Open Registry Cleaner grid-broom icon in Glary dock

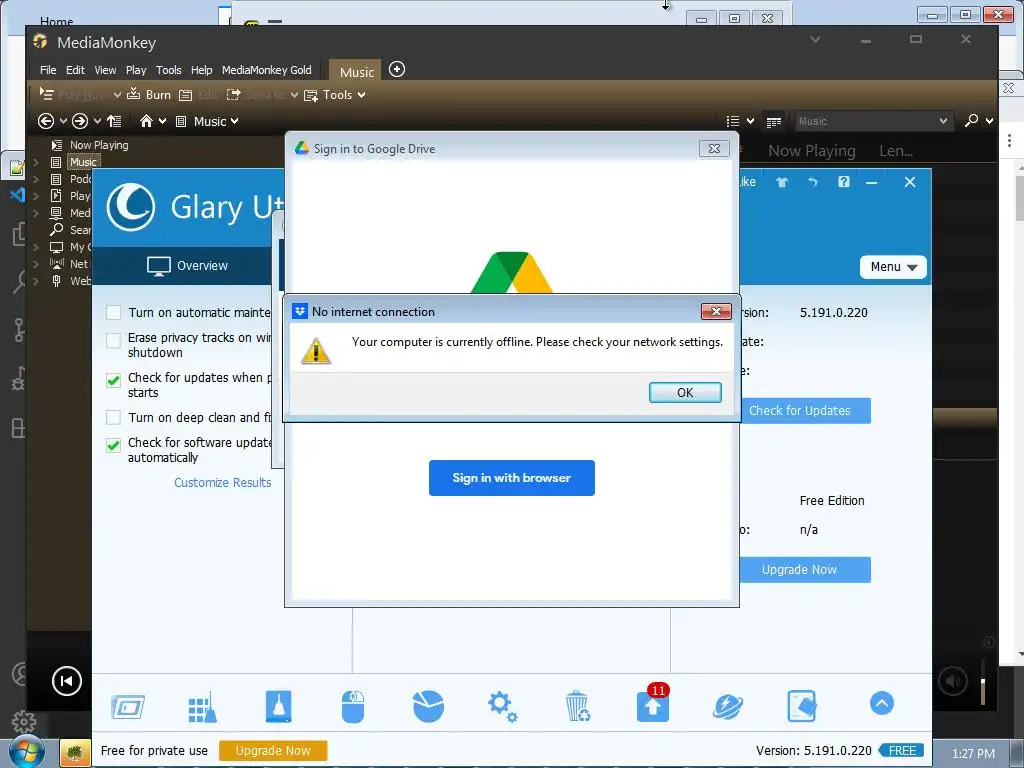(202, 707)
